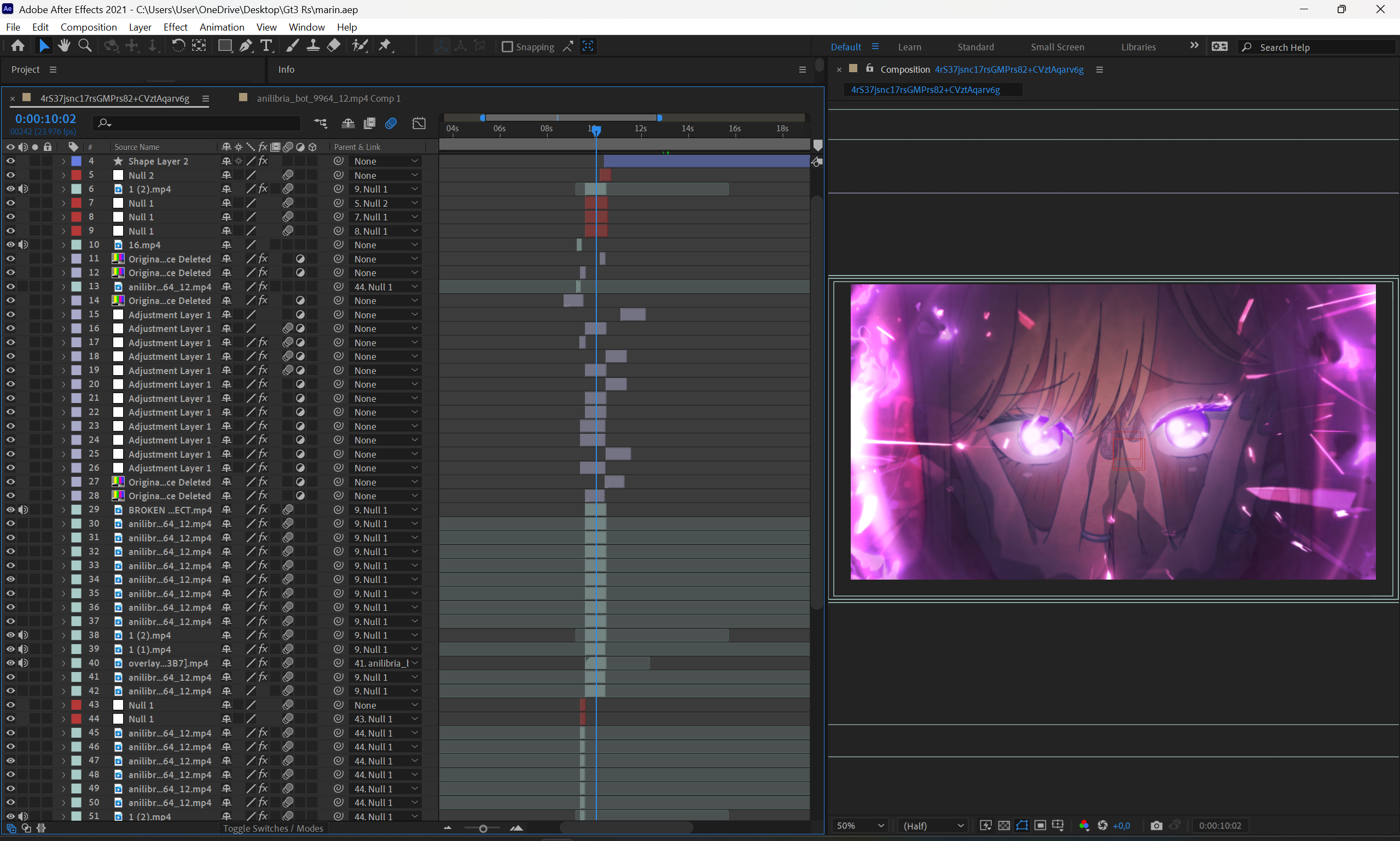Viewport: 1400px width, 841px height.
Task: Click Toggle Switches / Modes button
Action: 273,828
